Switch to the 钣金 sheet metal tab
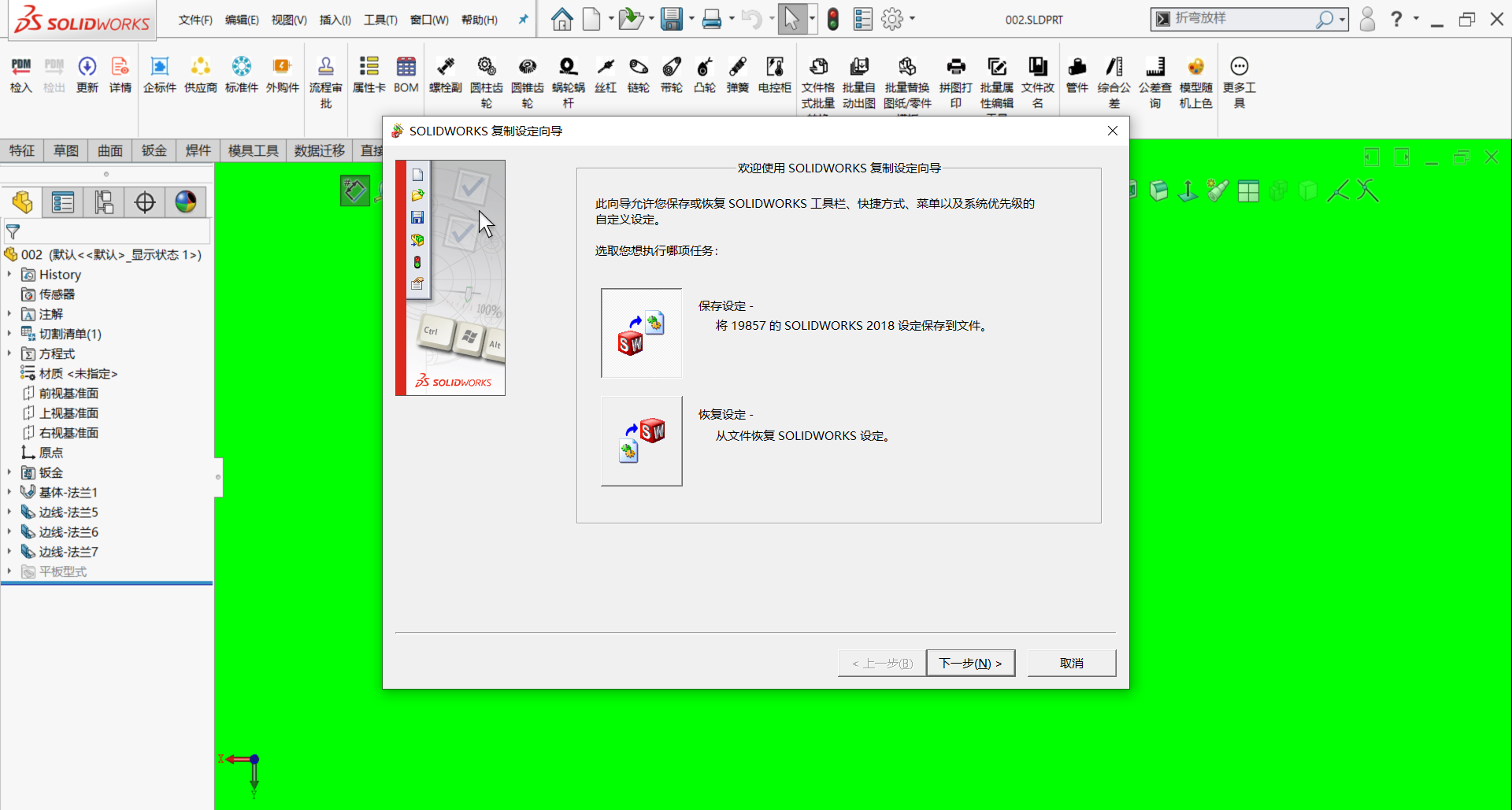This screenshot has height=810, width=1512. (154, 150)
